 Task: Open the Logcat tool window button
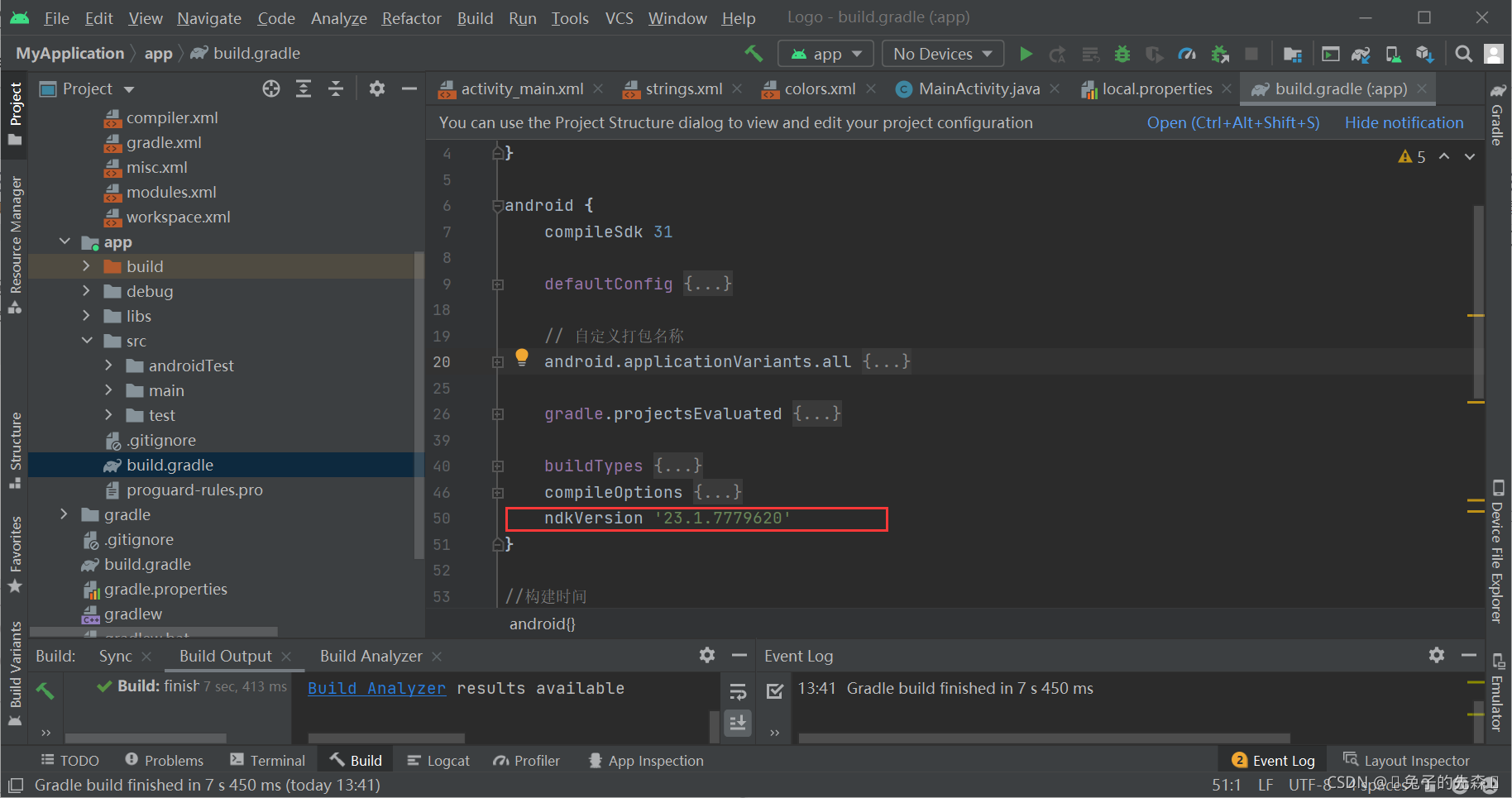click(438, 760)
